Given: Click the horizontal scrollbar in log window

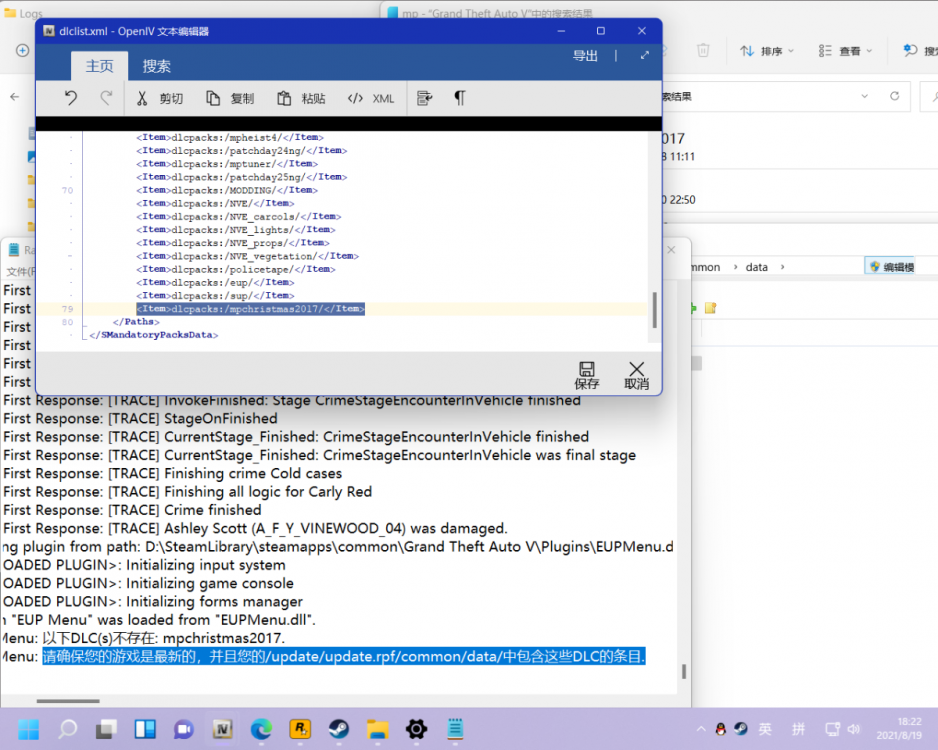Looking at the screenshot, I should pos(68,701).
